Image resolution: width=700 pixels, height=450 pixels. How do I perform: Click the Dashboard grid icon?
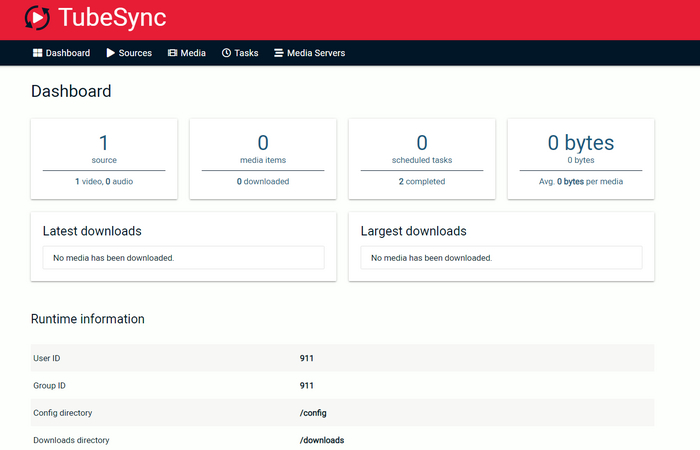tap(37, 53)
